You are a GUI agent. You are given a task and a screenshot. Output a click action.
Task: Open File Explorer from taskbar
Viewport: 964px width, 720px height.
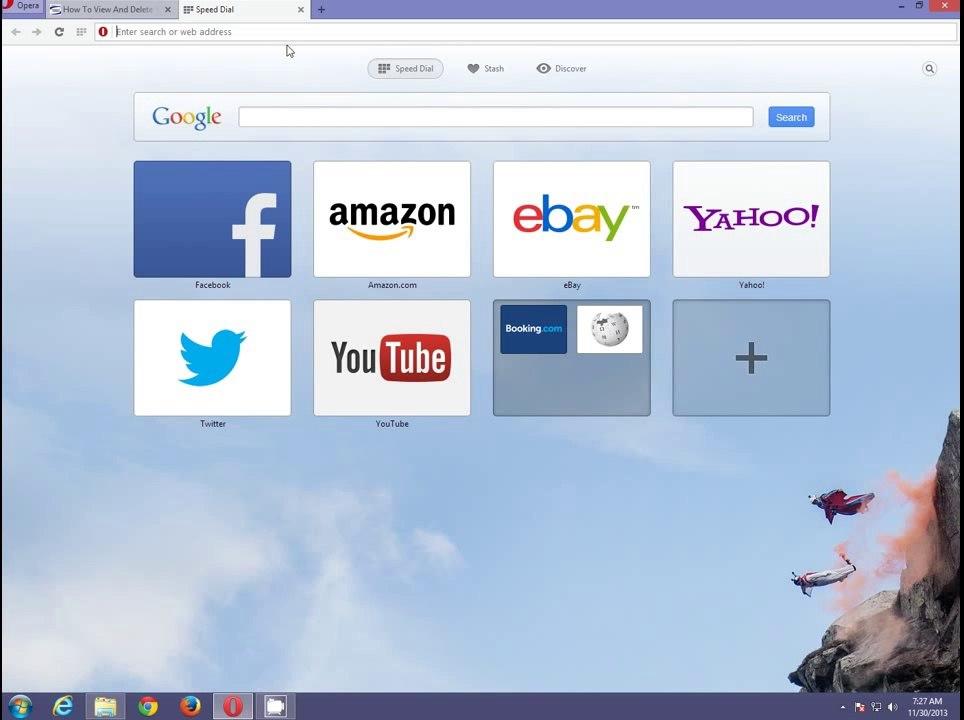(x=105, y=706)
